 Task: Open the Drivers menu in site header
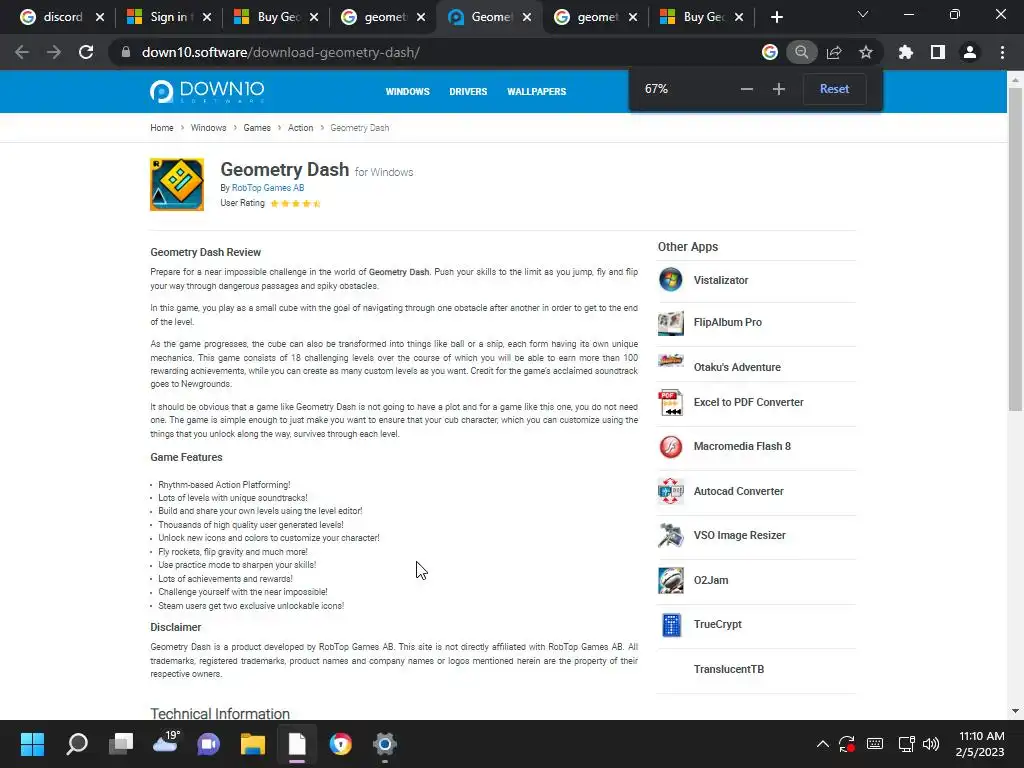pyautogui.click(x=468, y=91)
